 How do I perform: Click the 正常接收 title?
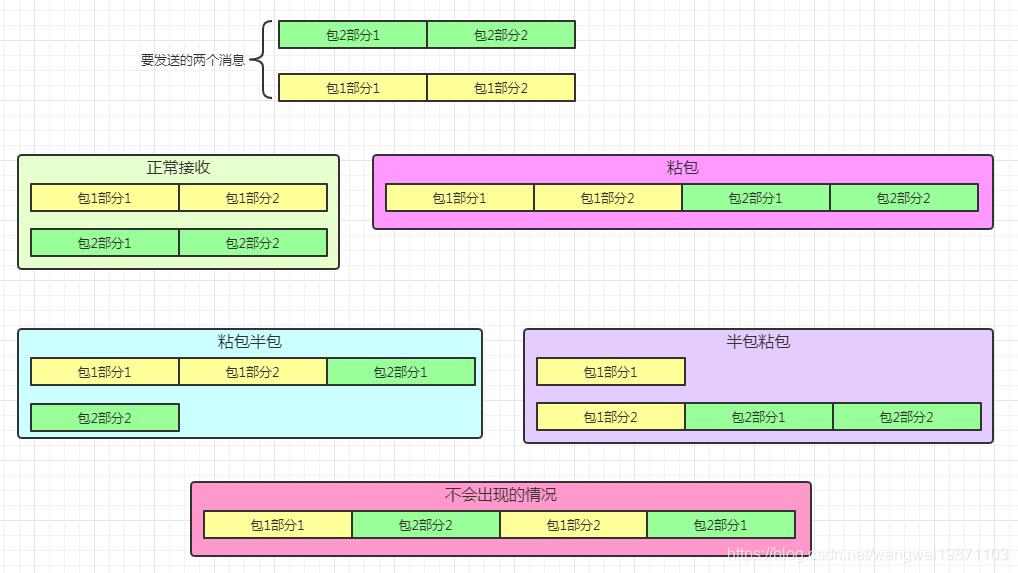[x=179, y=168]
